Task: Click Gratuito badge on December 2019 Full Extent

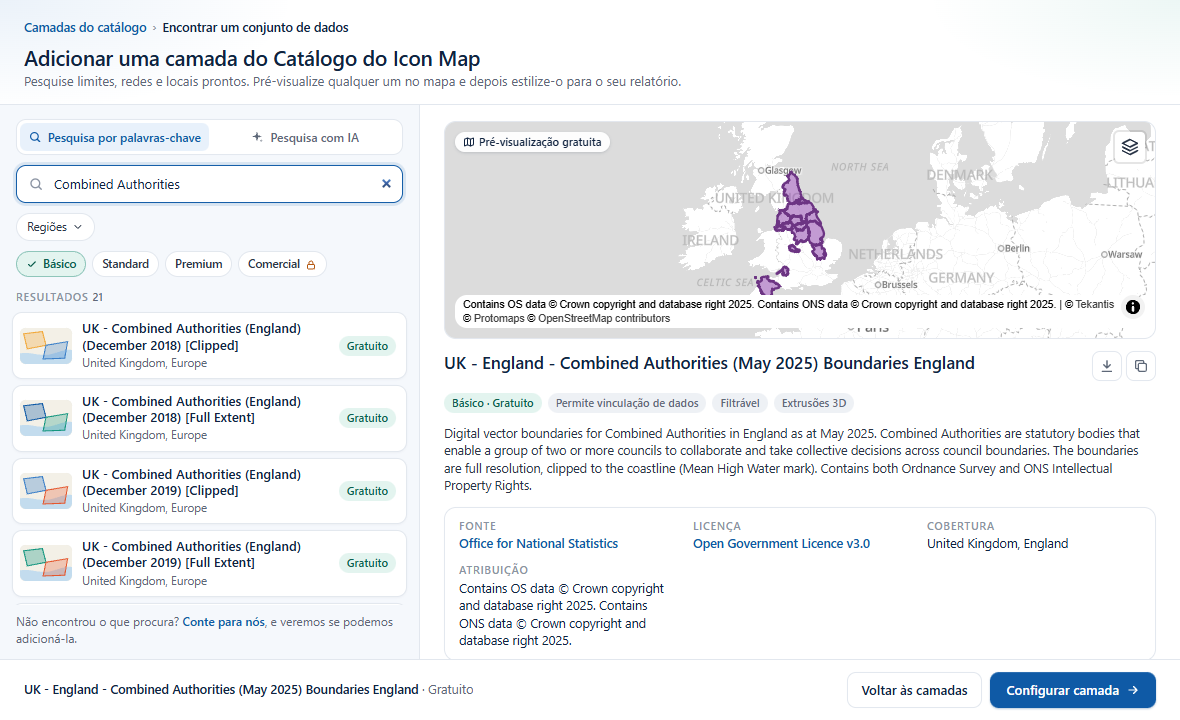Action: pos(367,563)
